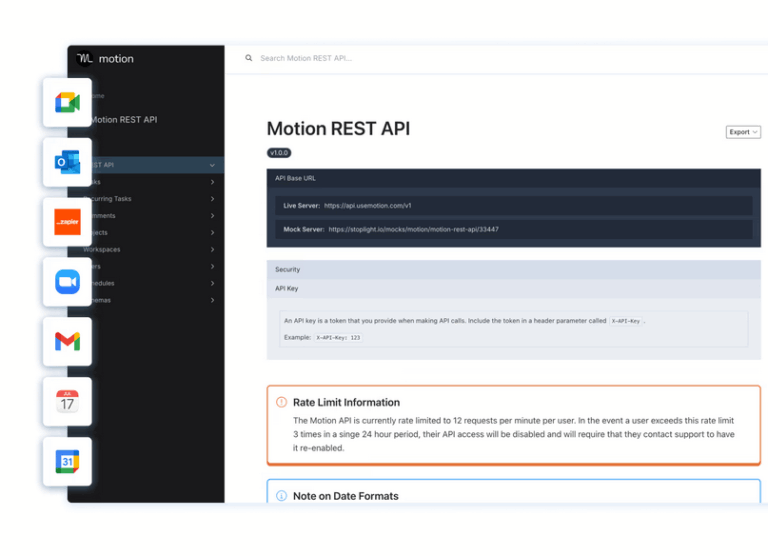The height and width of the screenshot is (556, 768).
Task: Click the v1.0.0 version badge
Action: tap(279, 153)
